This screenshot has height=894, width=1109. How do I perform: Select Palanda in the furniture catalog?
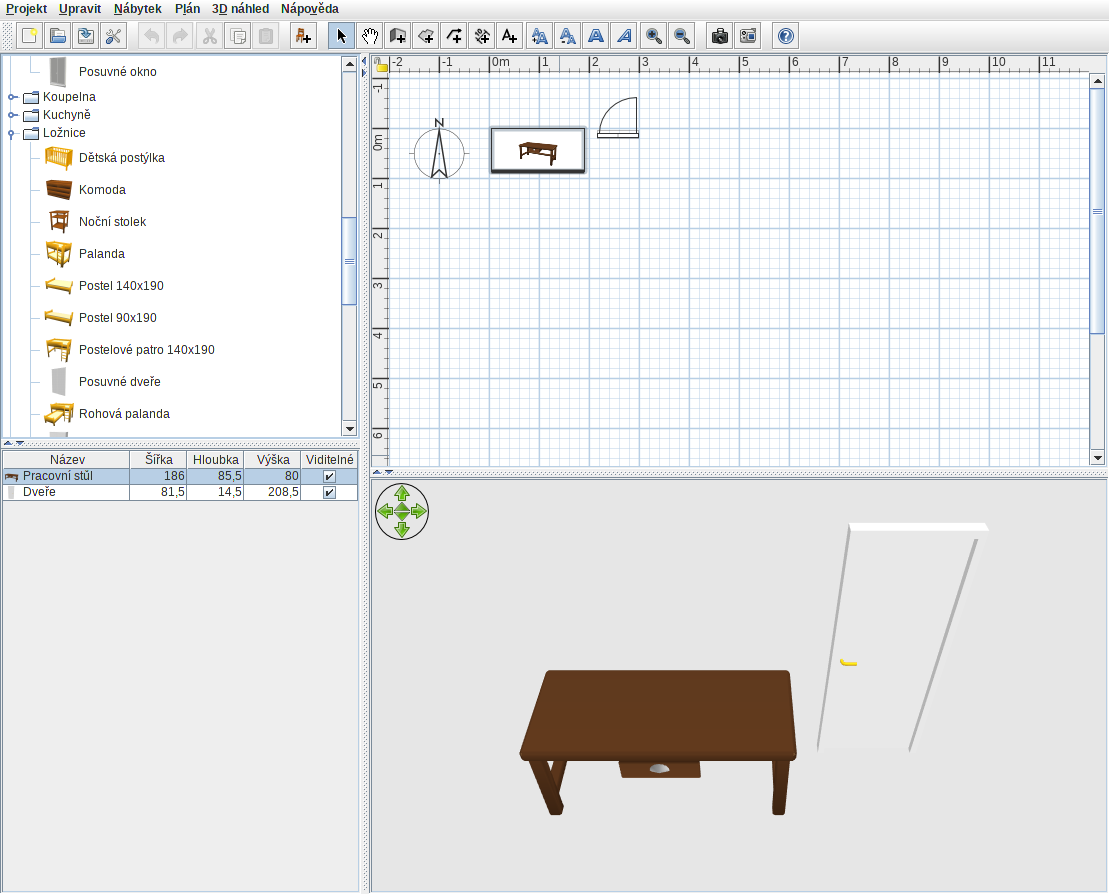[x=101, y=254]
